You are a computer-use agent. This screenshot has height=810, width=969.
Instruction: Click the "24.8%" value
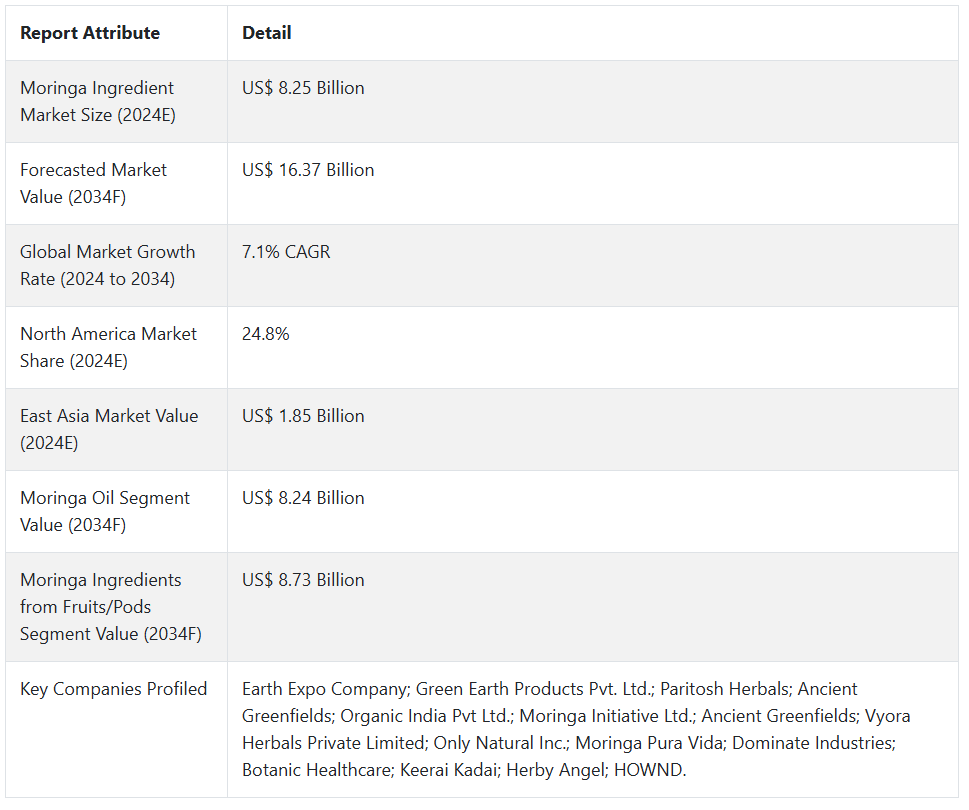point(266,334)
